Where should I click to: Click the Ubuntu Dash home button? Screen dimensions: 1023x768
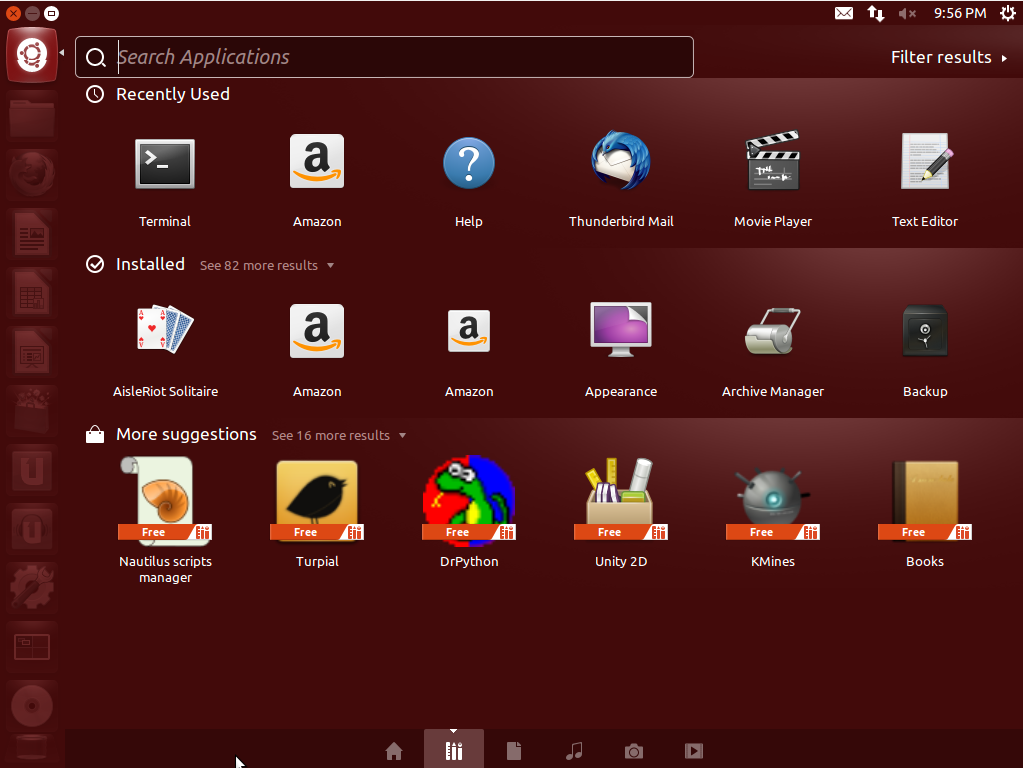[31, 55]
